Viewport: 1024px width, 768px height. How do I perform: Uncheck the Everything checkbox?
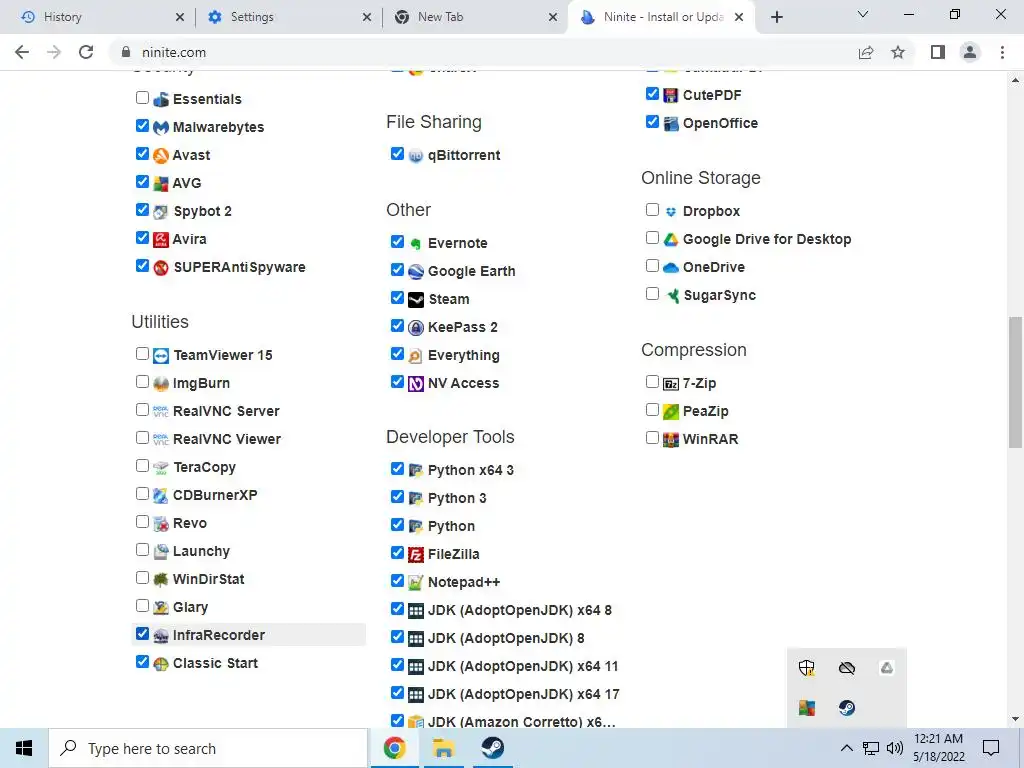pos(397,353)
